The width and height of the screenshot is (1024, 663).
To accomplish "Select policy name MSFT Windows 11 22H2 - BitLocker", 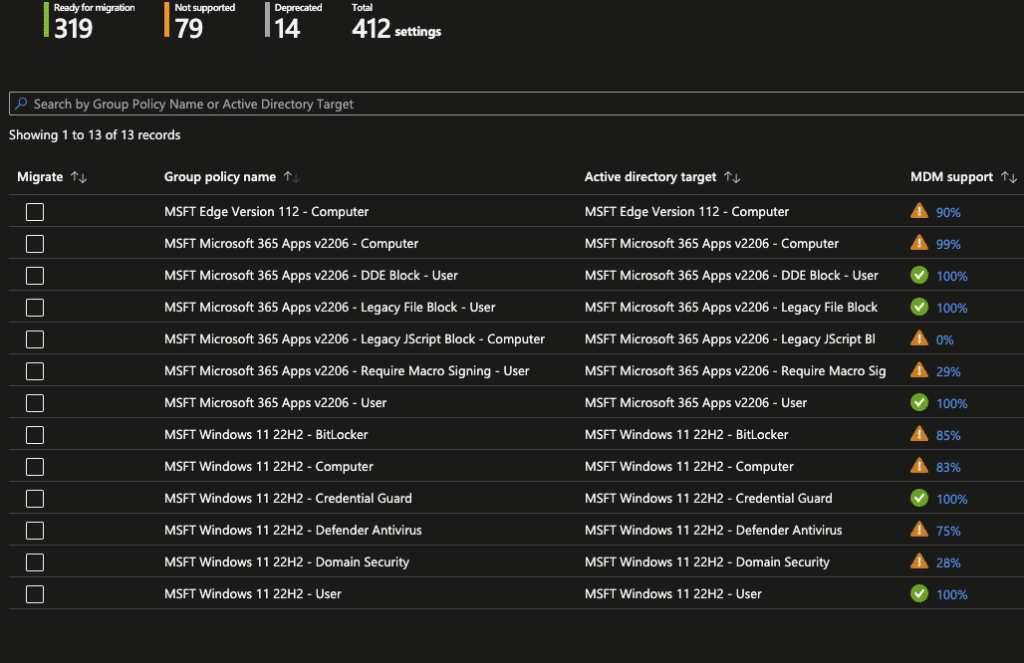I will (x=266, y=434).
